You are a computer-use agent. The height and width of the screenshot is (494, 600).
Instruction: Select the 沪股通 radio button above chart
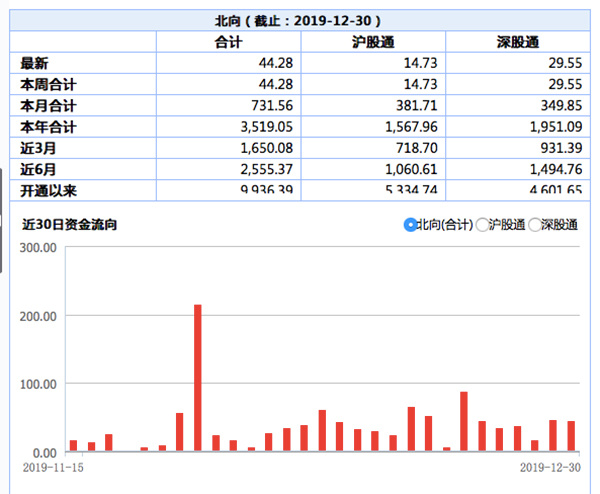coord(483,225)
